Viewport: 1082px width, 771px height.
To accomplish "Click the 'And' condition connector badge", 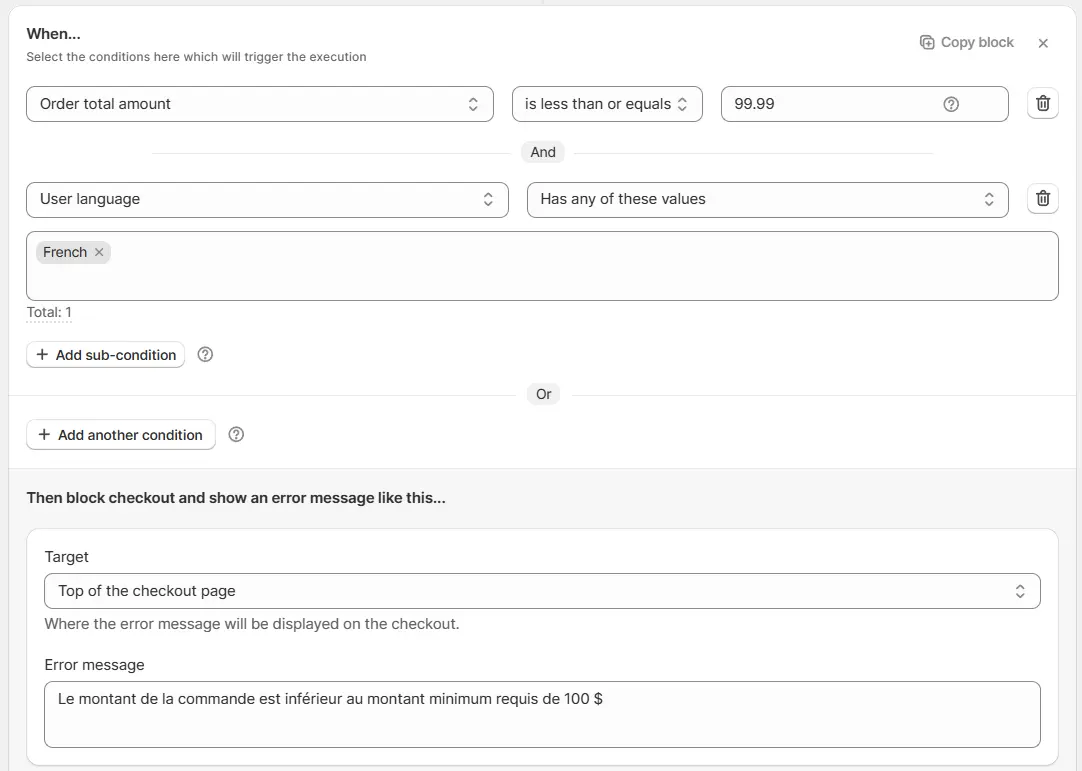I will pos(543,152).
